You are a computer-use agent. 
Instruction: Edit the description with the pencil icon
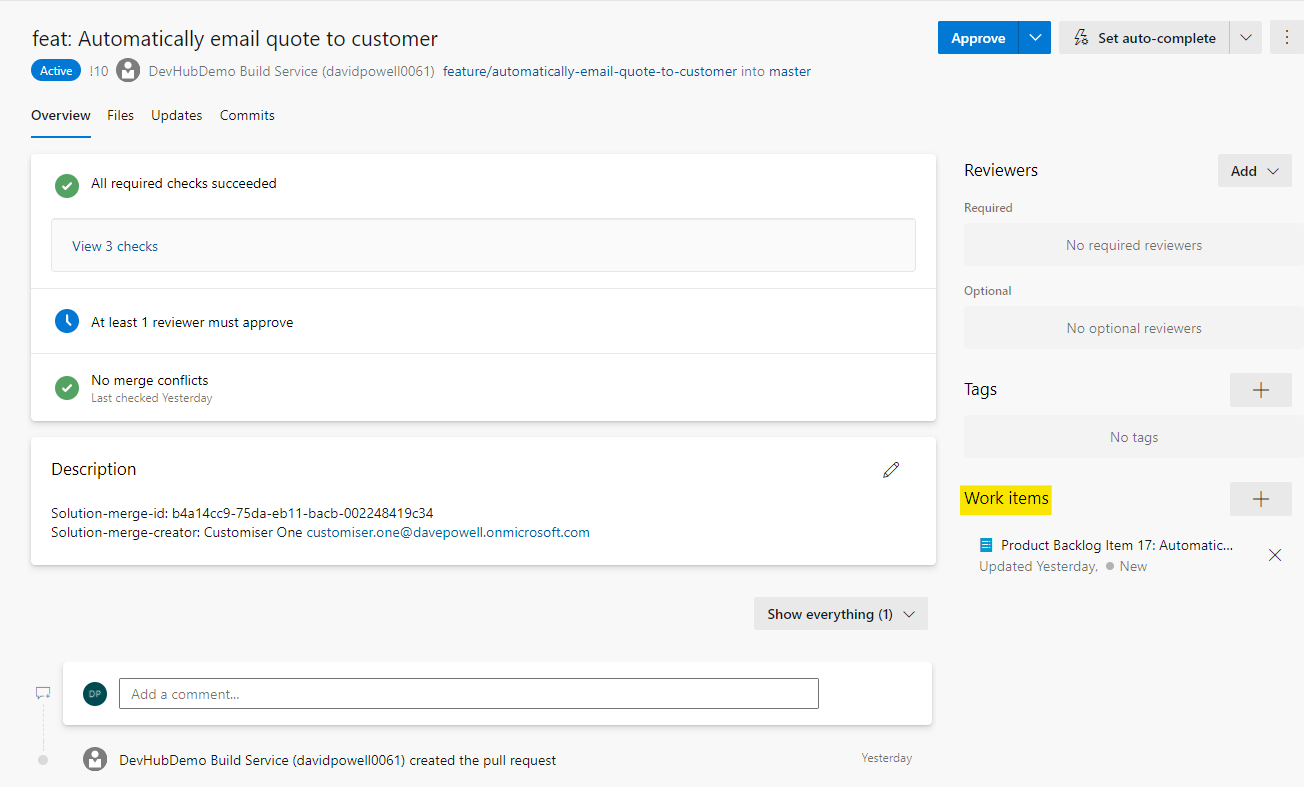tap(891, 469)
